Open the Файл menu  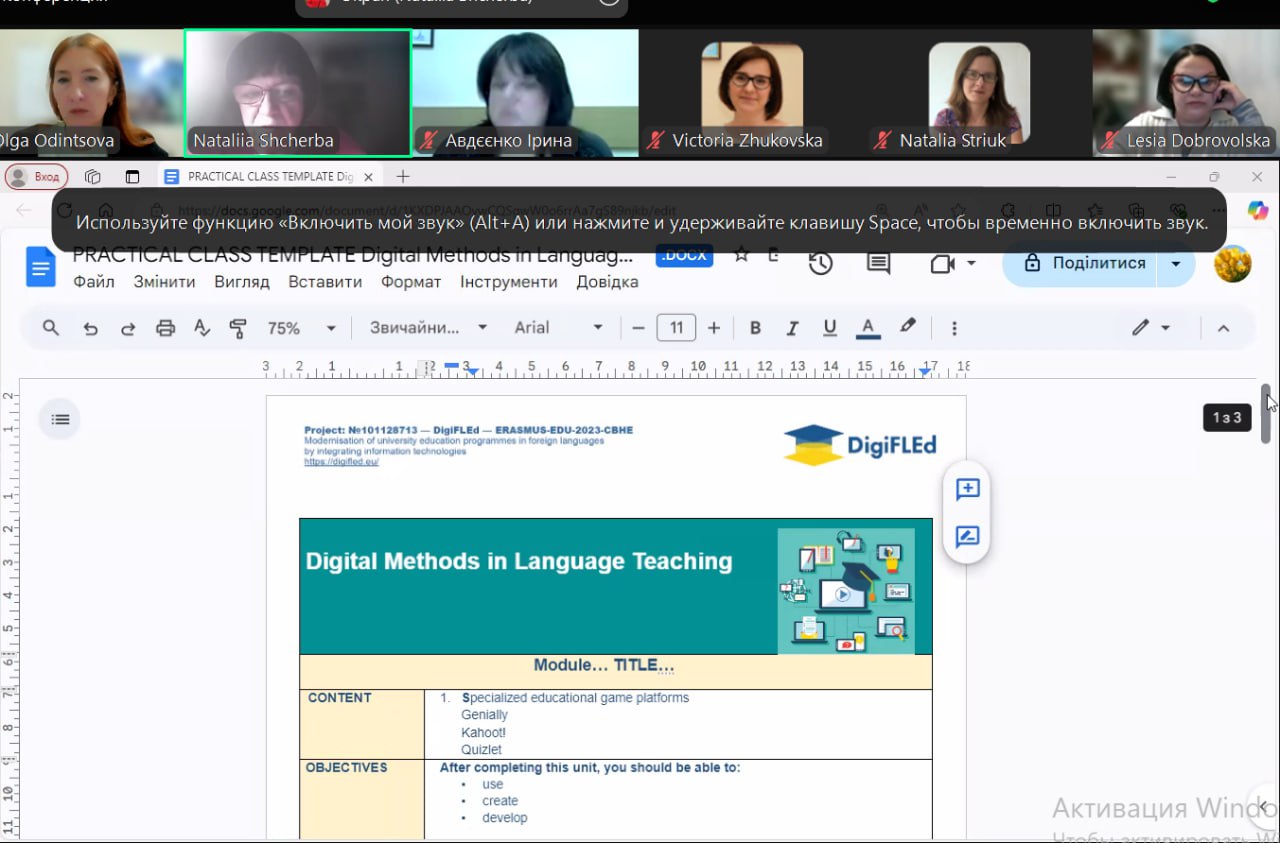coord(94,282)
